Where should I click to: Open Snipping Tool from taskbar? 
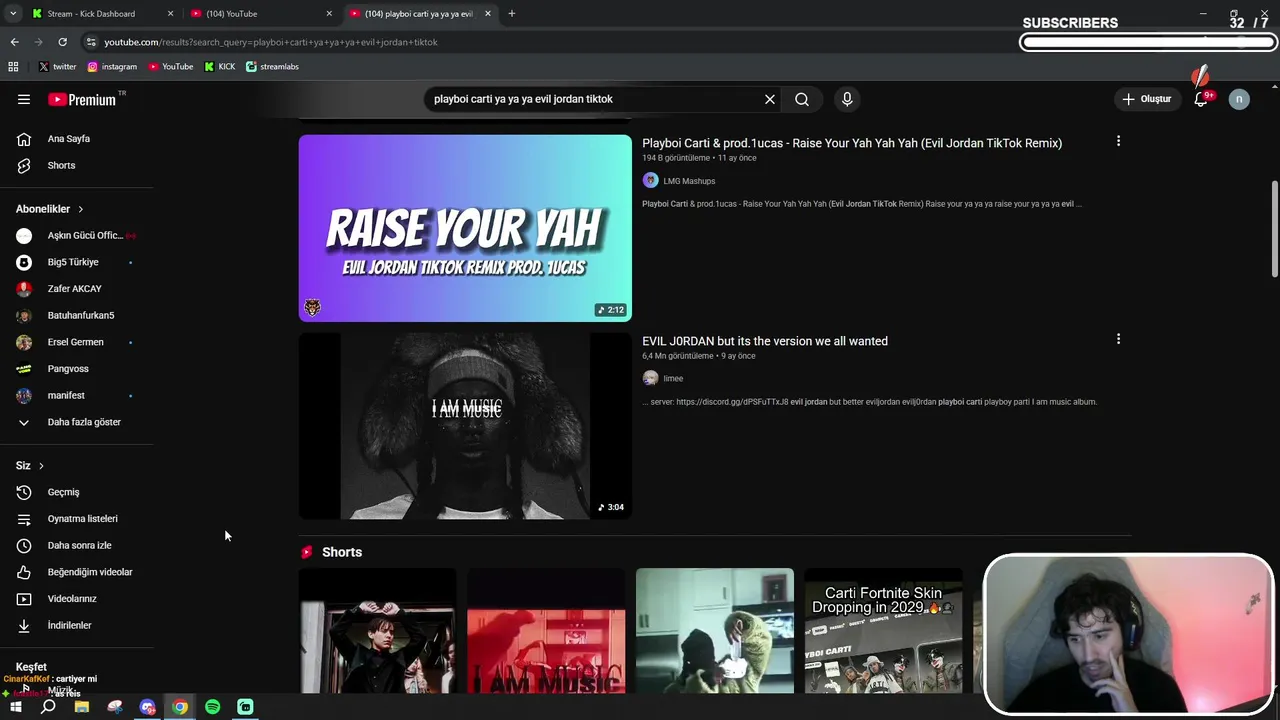coord(115,707)
